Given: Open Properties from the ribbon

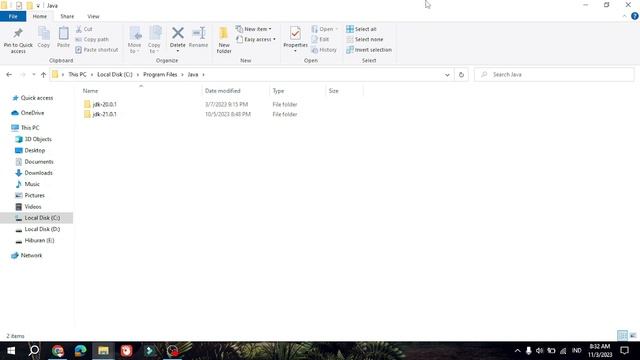Looking at the screenshot, I should (x=295, y=39).
